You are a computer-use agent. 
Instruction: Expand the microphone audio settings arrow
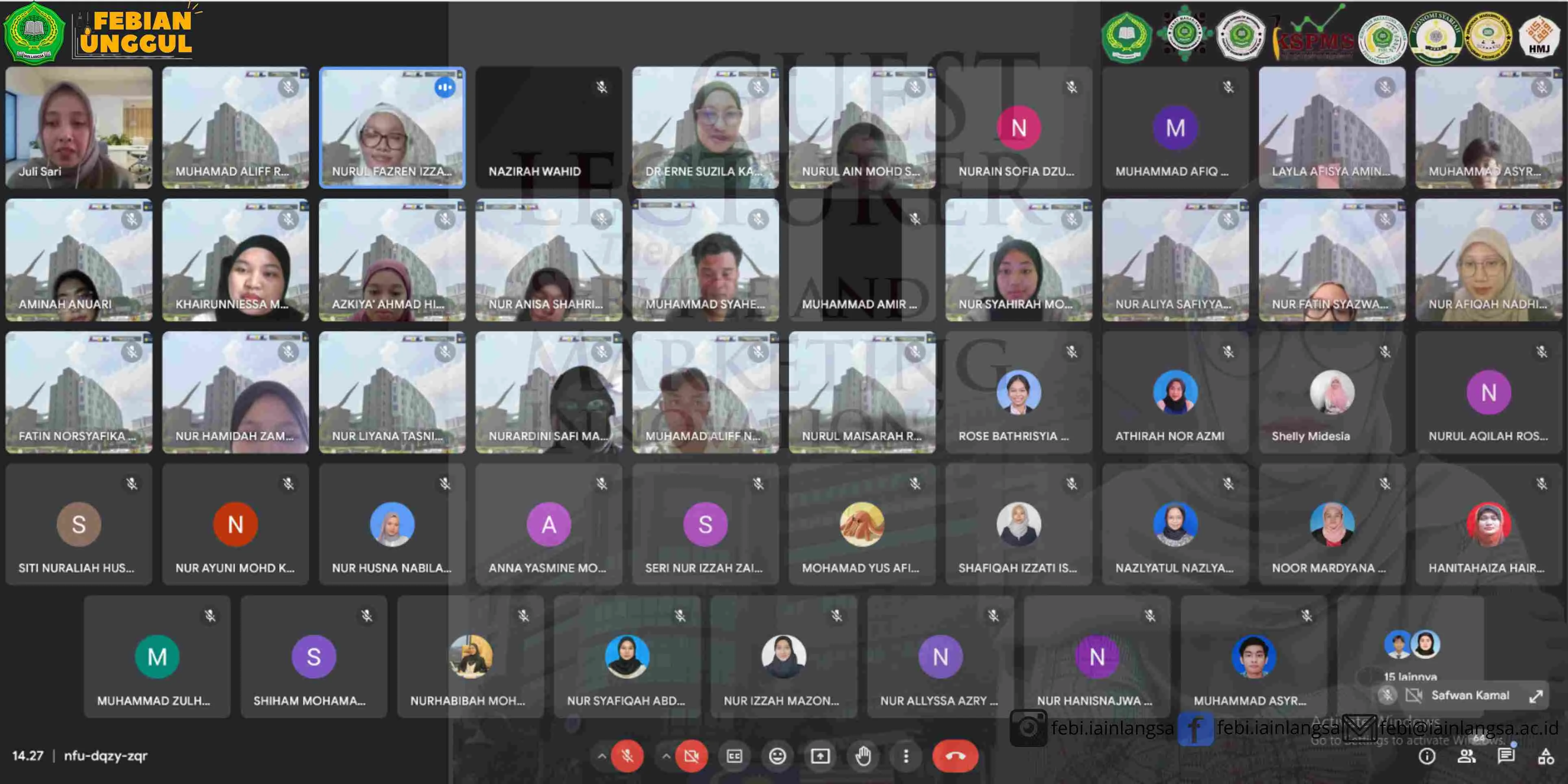[601, 756]
